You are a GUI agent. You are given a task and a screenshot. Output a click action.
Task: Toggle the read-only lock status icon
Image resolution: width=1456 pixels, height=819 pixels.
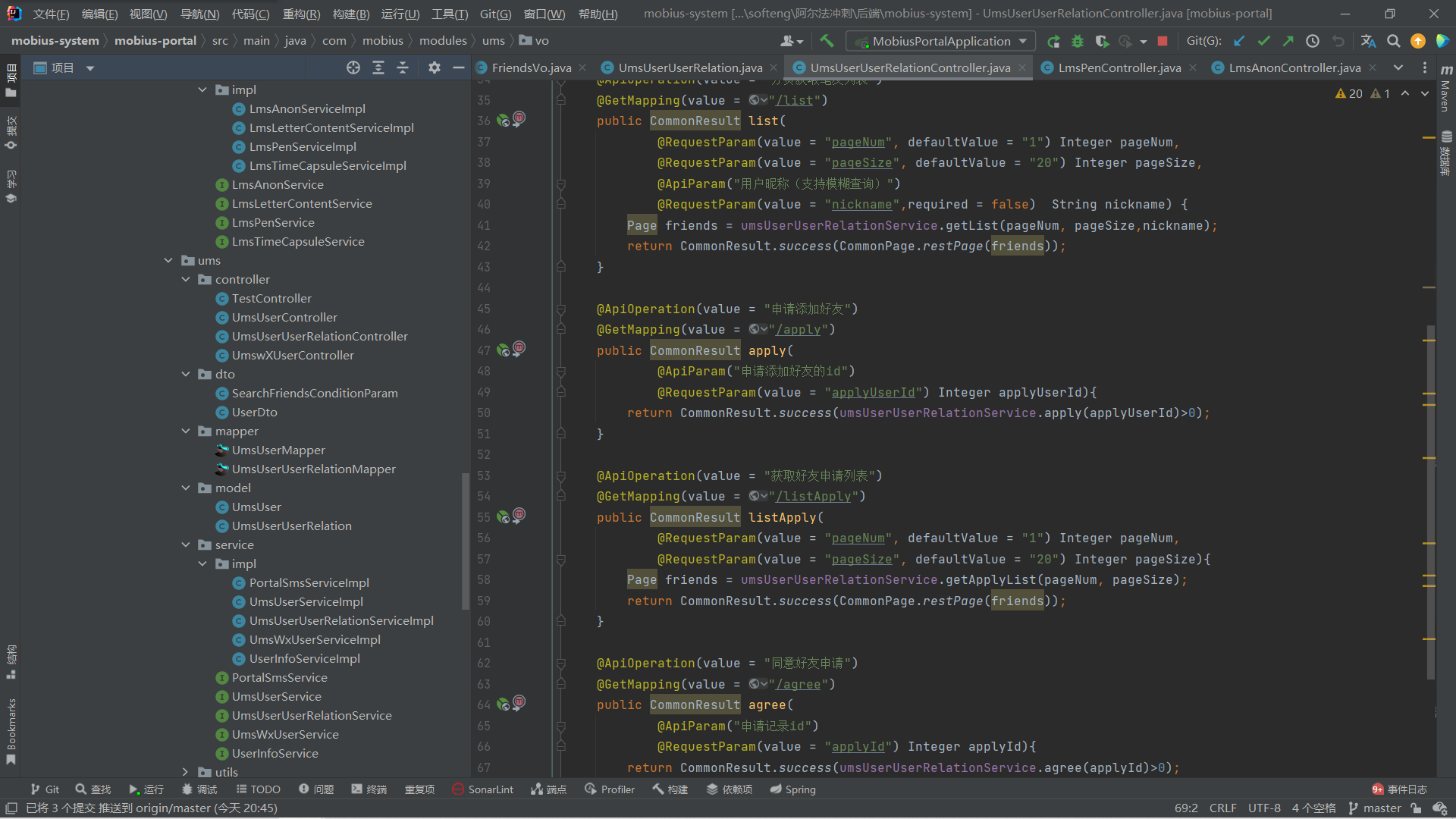pos(1416,808)
